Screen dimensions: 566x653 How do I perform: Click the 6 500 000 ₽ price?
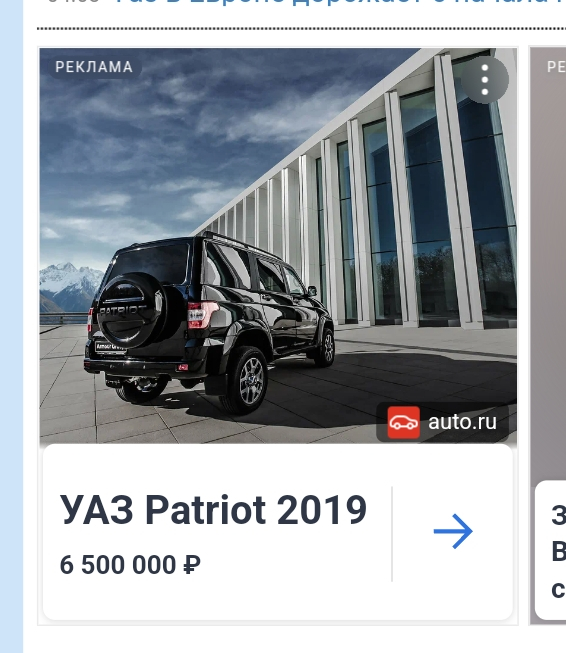coord(130,565)
